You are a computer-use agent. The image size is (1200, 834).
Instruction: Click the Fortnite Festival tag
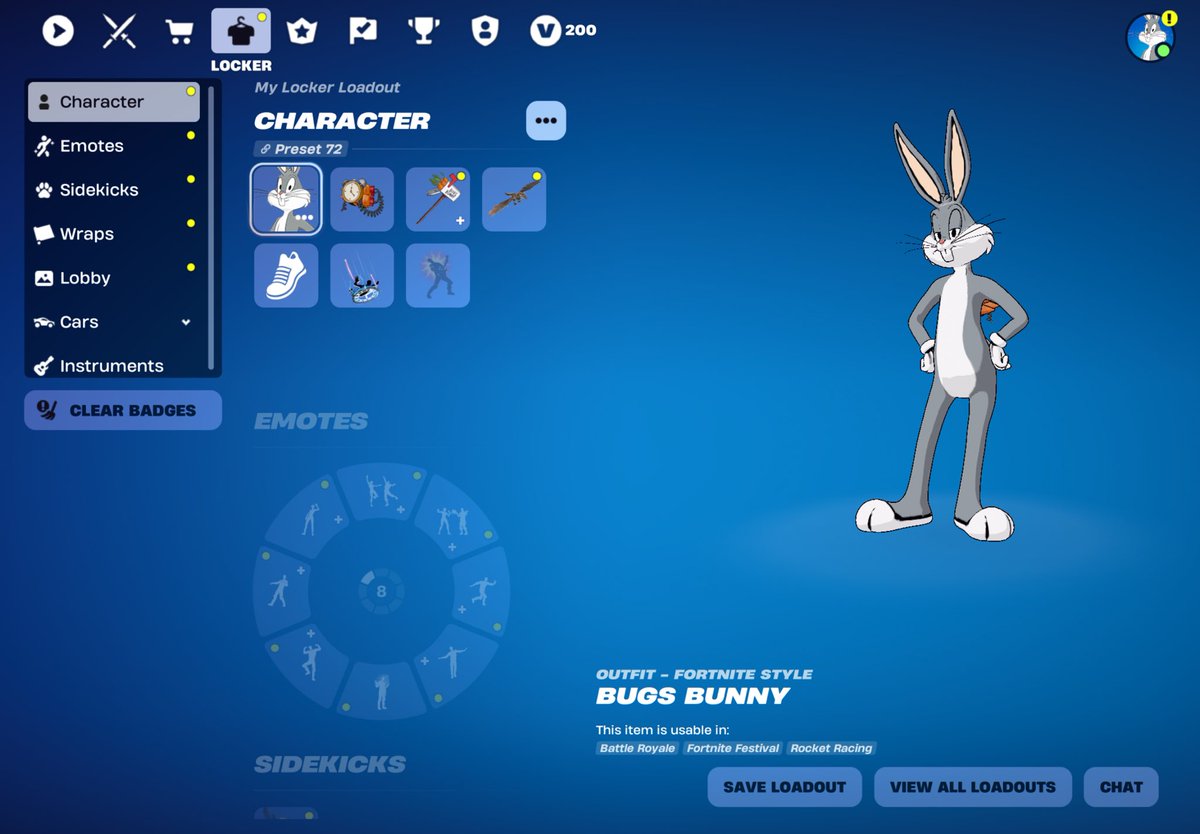(x=733, y=748)
